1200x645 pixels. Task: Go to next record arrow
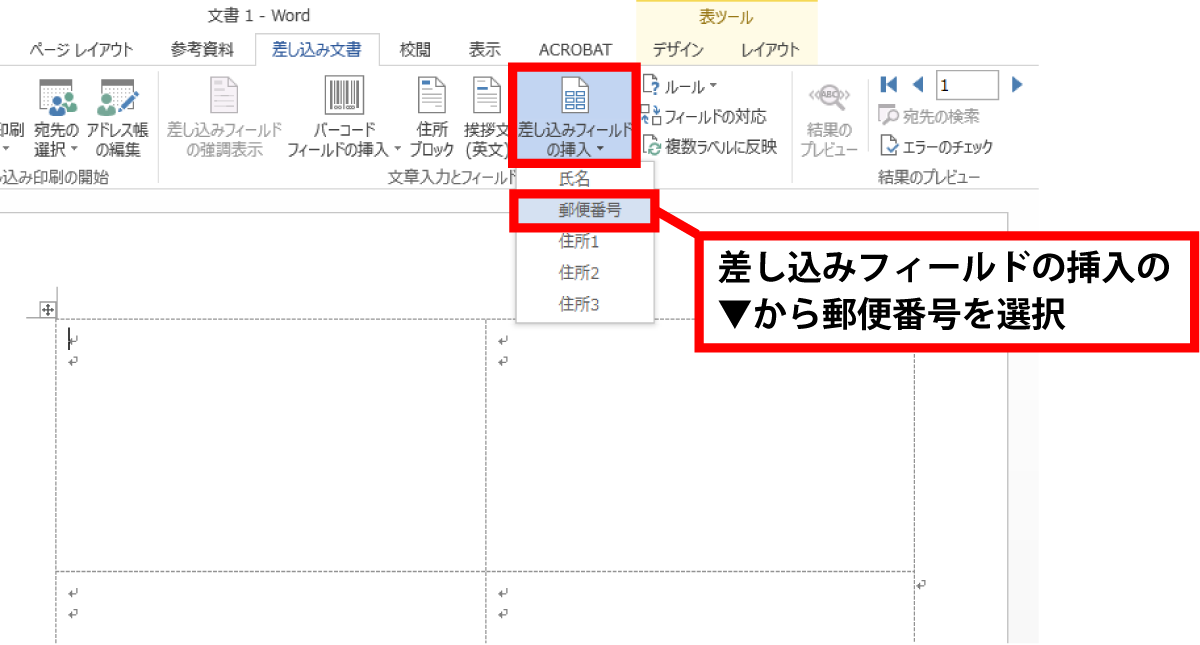1017,85
